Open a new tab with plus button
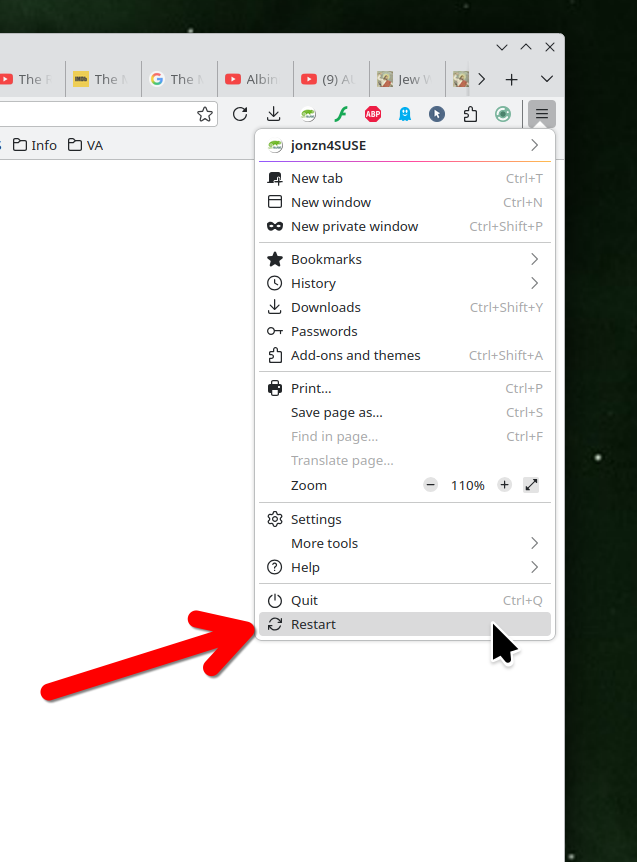The height and width of the screenshot is (862, 637). tap(512, 80)
